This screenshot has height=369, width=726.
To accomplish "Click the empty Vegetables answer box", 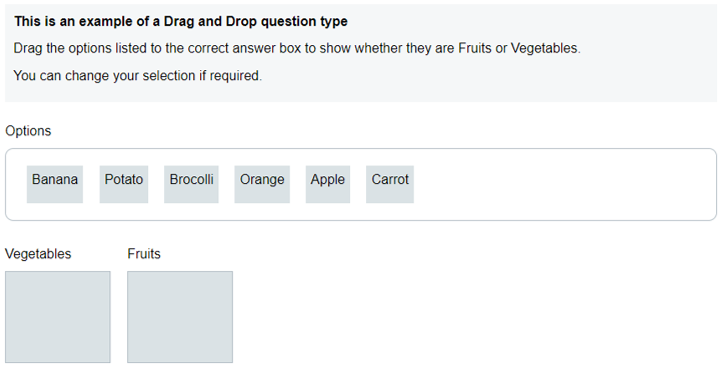I will (58, 317).
